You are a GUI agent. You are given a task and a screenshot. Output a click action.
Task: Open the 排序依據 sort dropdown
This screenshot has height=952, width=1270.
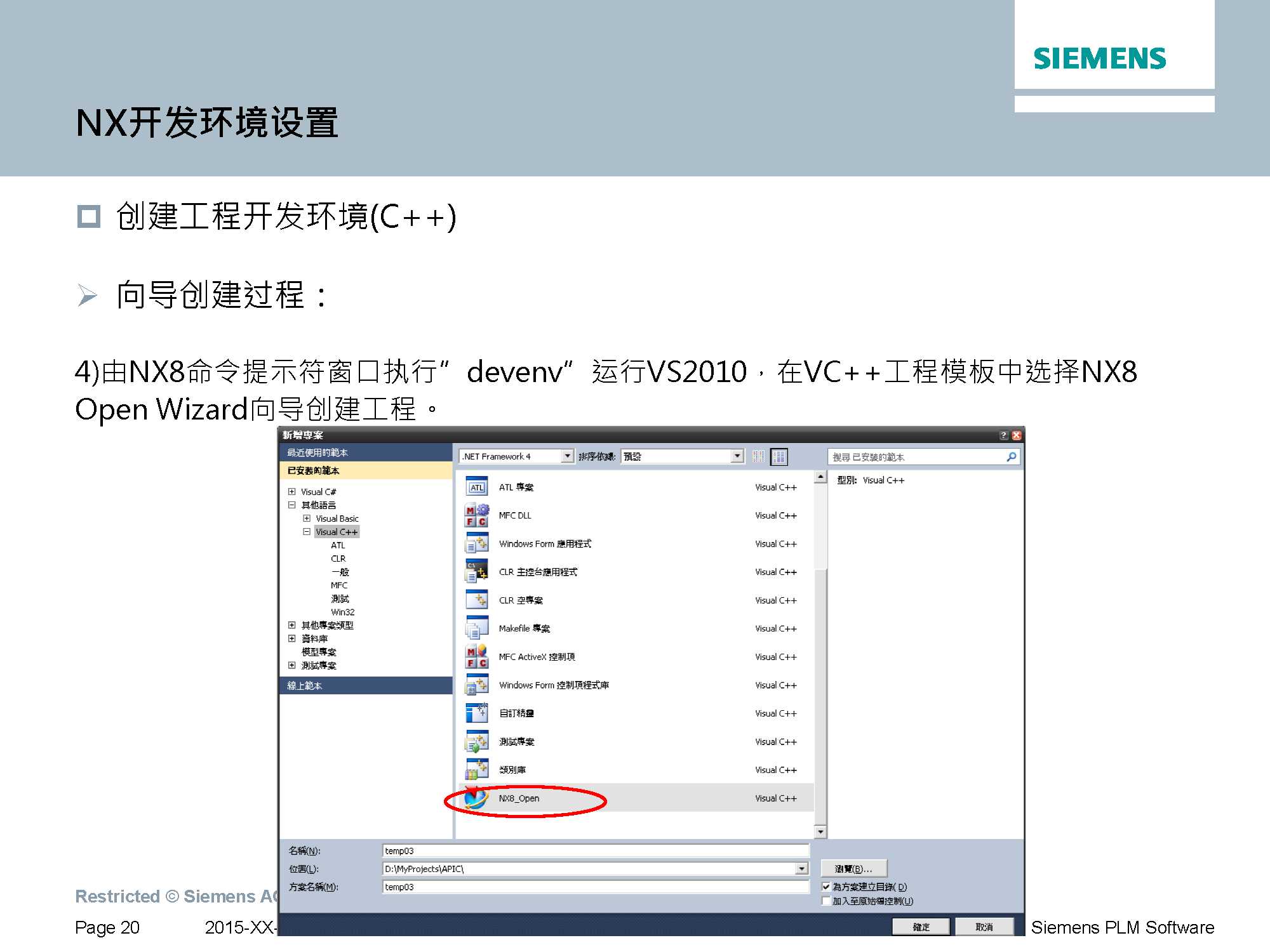[737, 456]
